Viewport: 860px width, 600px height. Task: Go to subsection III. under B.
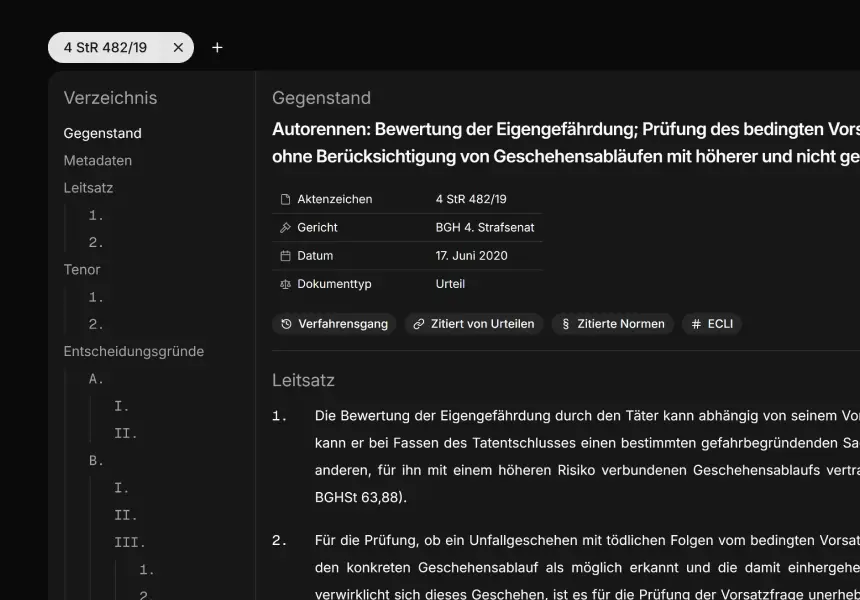[x=129, y=543]
